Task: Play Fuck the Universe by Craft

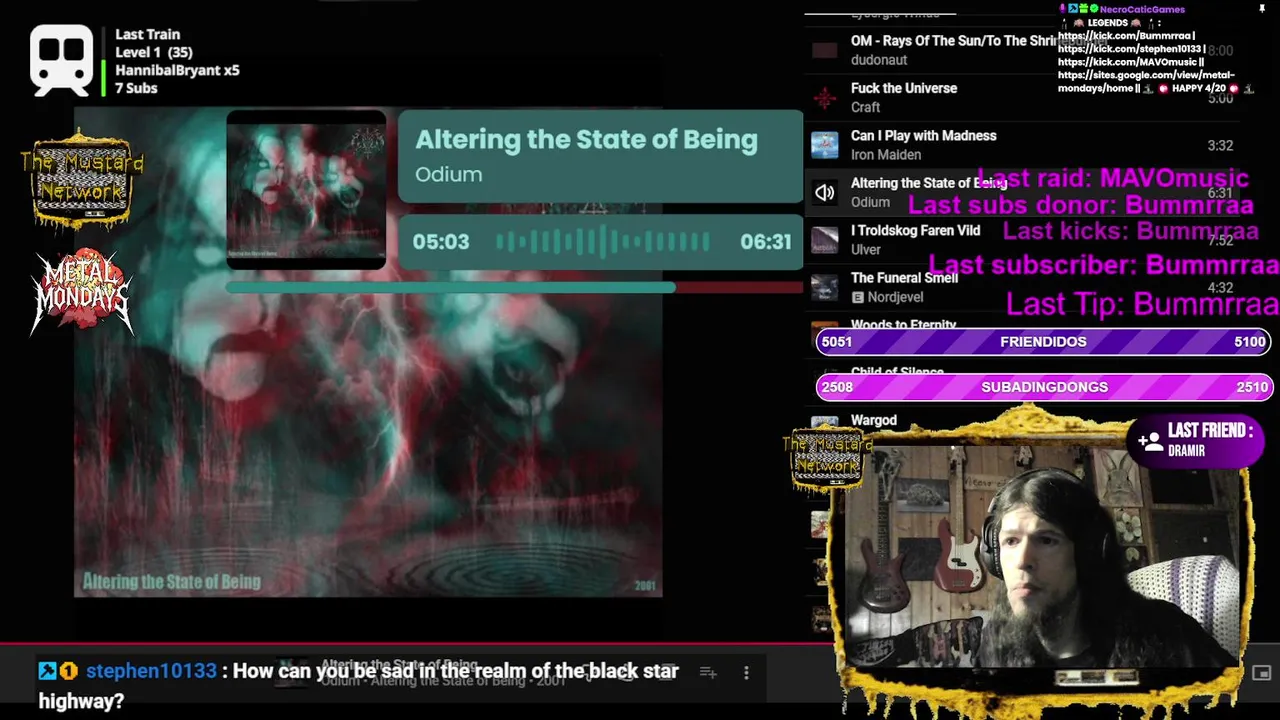Action: click(1020, 97)
